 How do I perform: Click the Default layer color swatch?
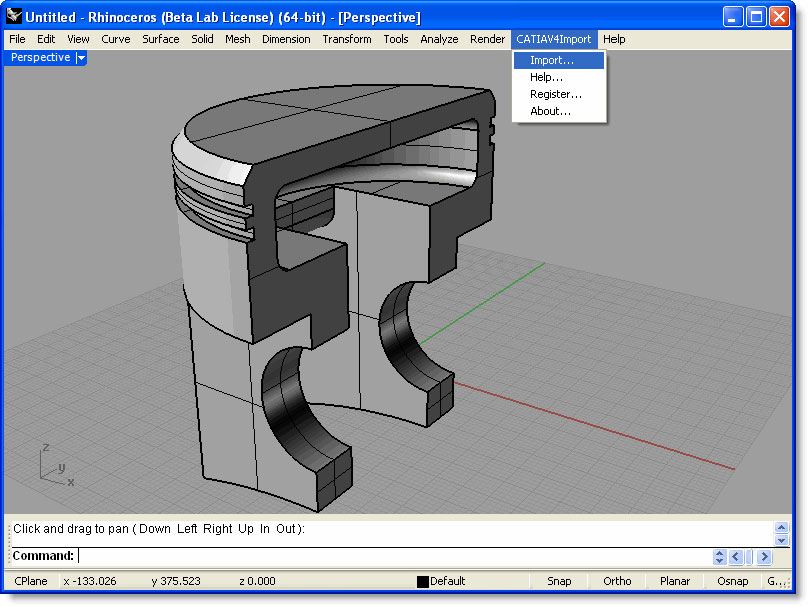(x=422, y=580)
